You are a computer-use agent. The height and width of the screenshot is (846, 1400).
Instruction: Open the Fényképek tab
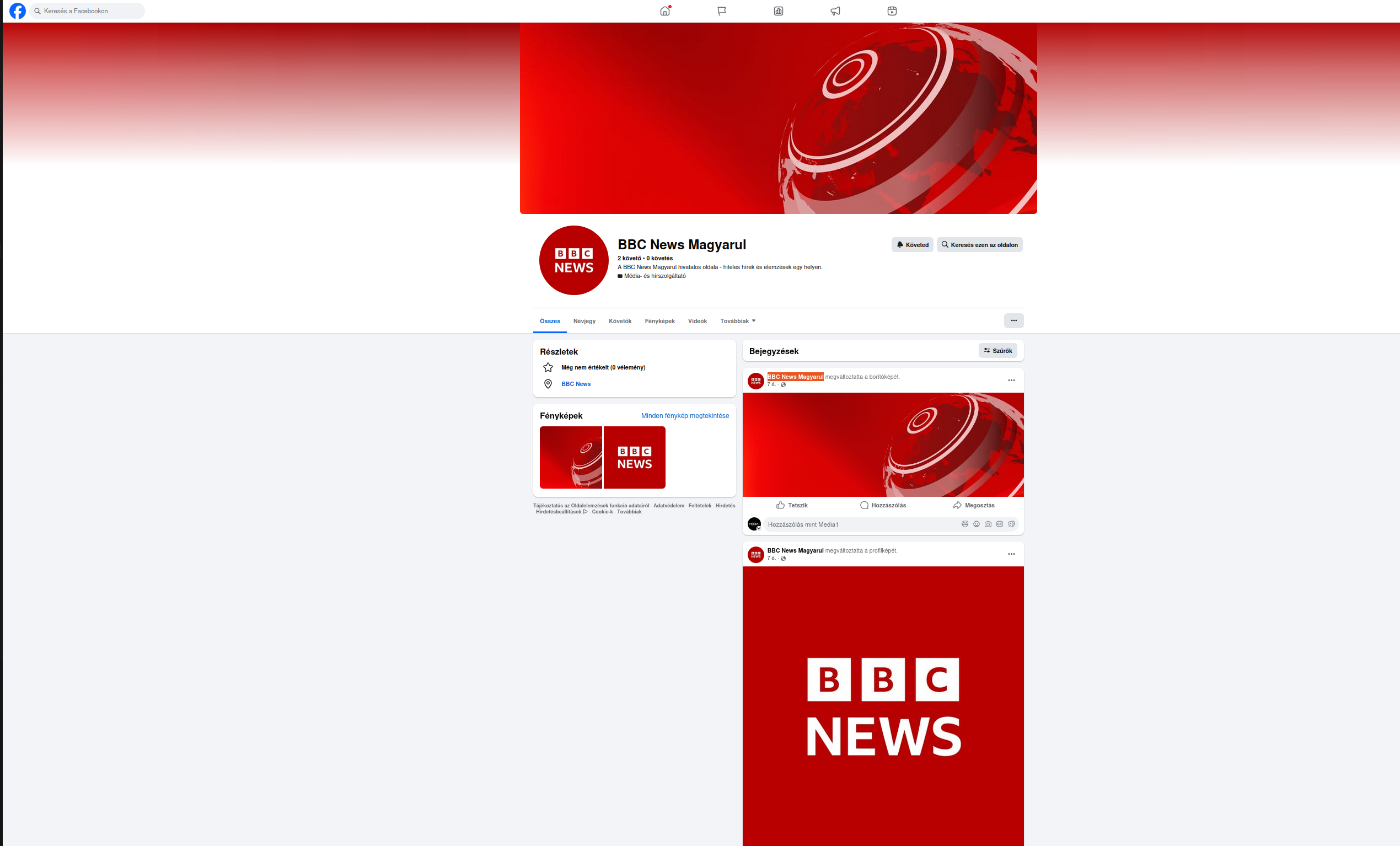[x=659, y=321]
